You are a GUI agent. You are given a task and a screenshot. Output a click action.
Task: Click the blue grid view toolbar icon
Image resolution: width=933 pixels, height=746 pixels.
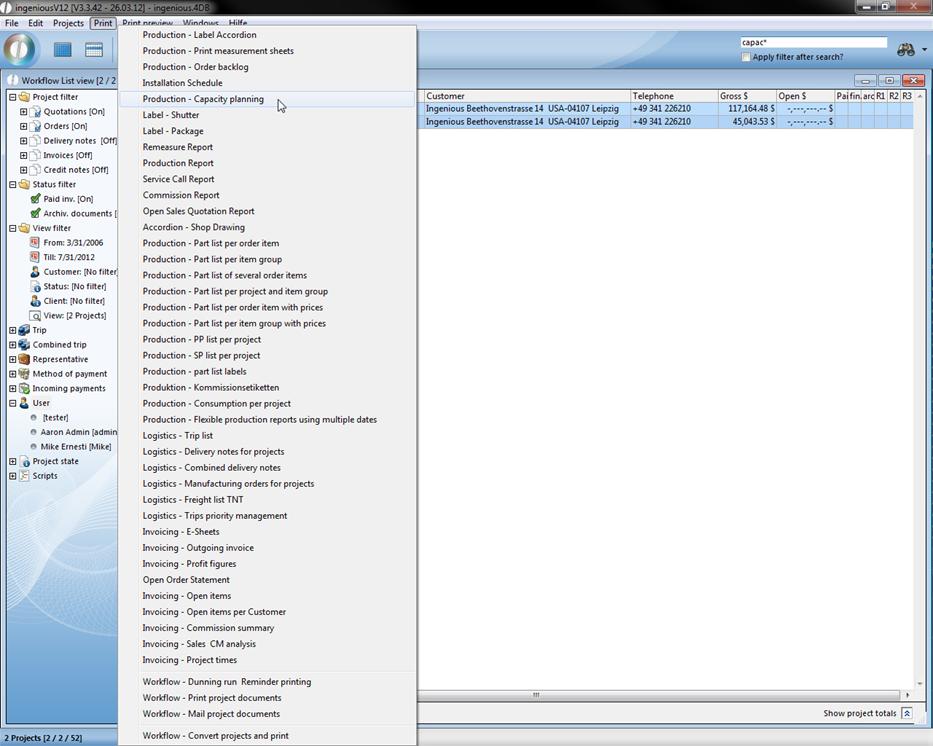point(62,50)
